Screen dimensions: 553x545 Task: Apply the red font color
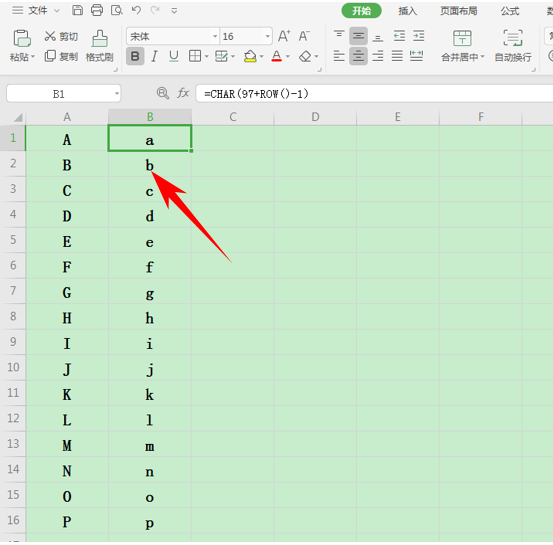276,56
